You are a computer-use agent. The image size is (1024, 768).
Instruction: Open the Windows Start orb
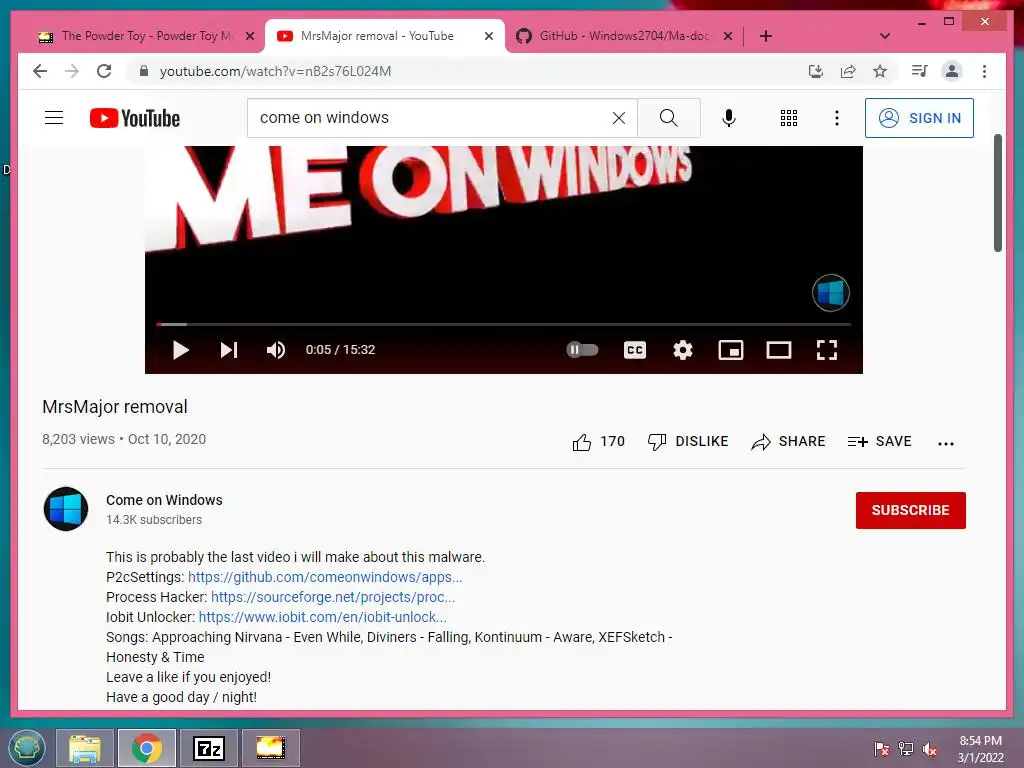26,748
